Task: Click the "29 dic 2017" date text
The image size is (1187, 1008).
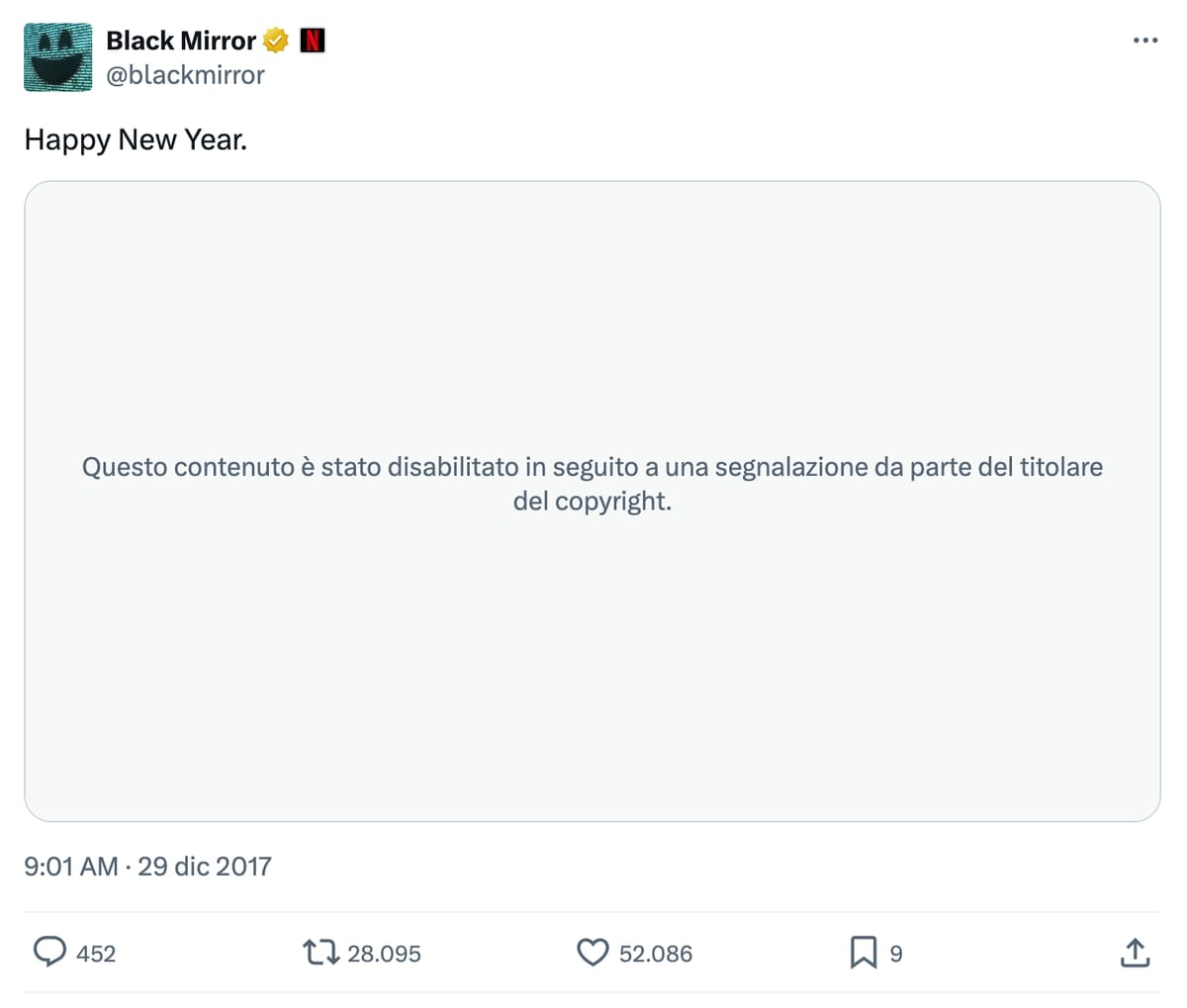Action: tap(205, 867)
